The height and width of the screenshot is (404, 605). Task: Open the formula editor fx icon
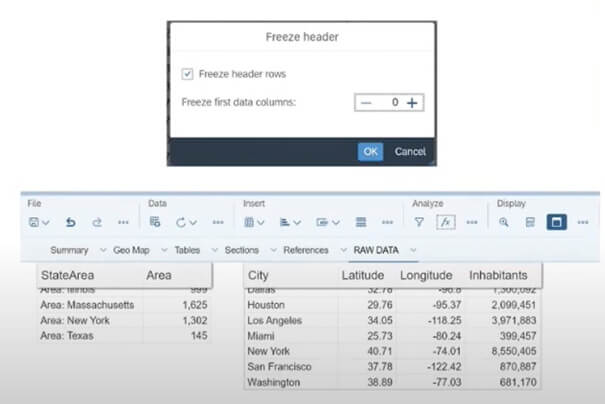click(446, 222)
